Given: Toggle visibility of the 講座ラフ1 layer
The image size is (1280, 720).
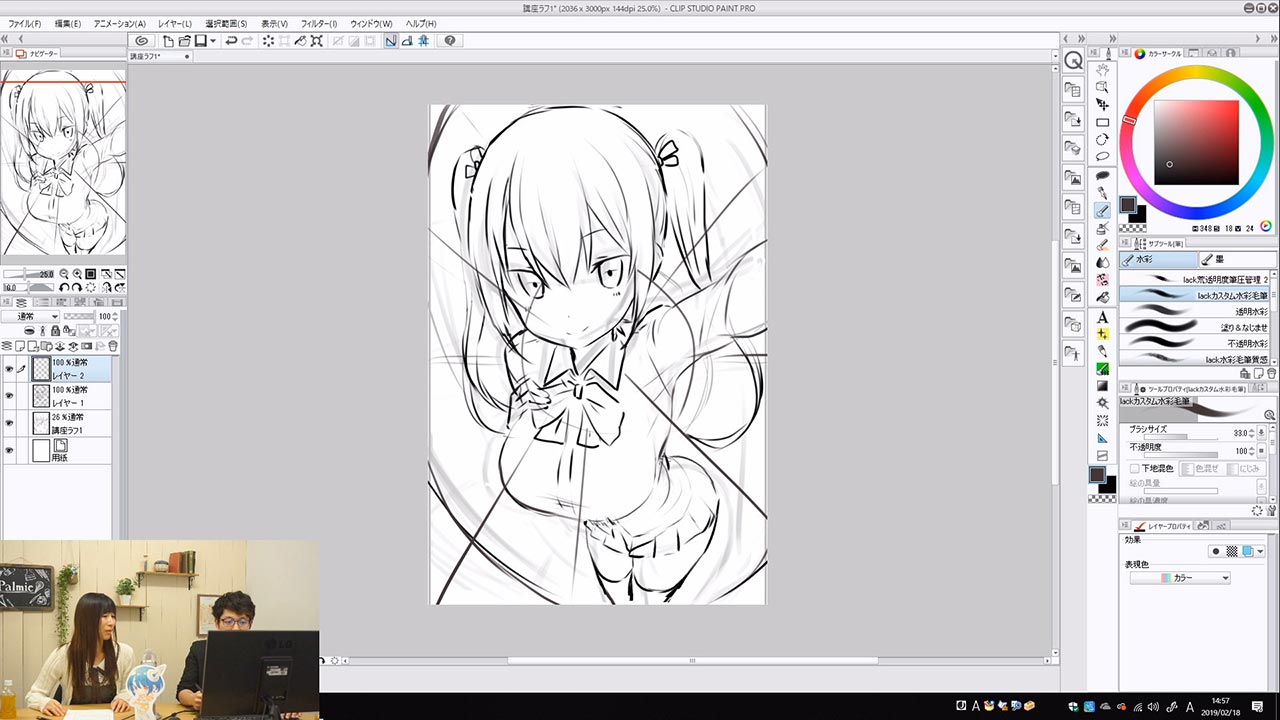Looking at the screenshot, I should pos(9,424).
